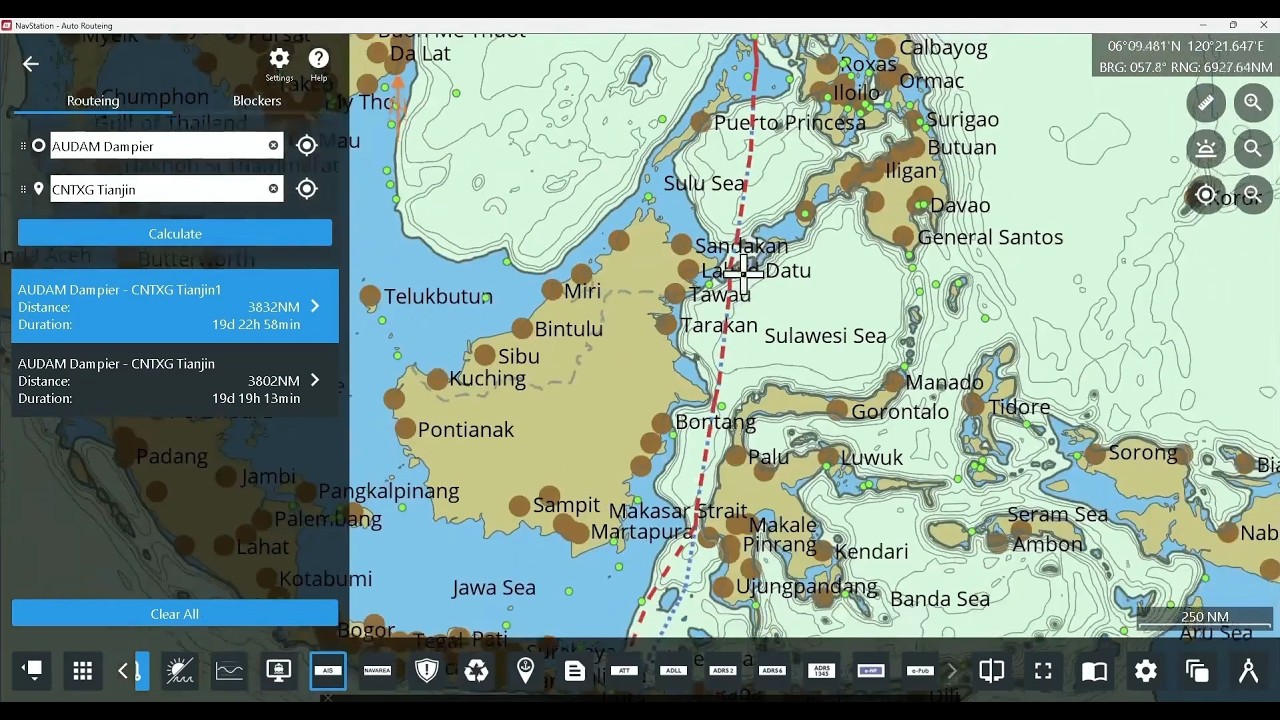The height and width of the screenshot is (720, 1280).
Task: Click the Manado port on map
Action: [x=895, y=382]
